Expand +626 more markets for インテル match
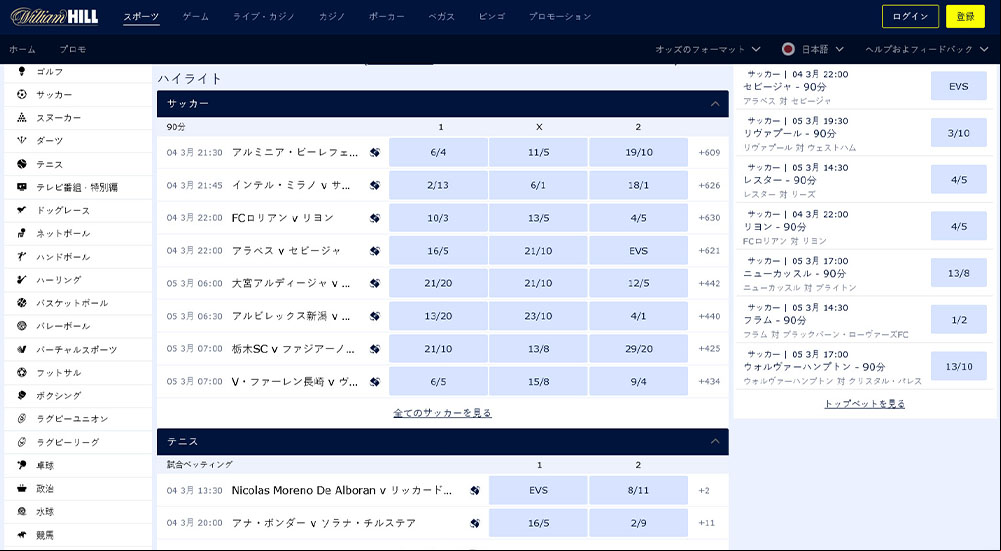This screenshot has height=551, width=1001. point(709,185)
